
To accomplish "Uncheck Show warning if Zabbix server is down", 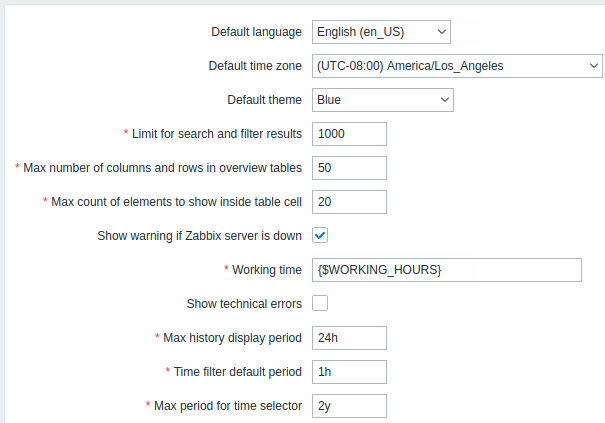I will point(320,235).
